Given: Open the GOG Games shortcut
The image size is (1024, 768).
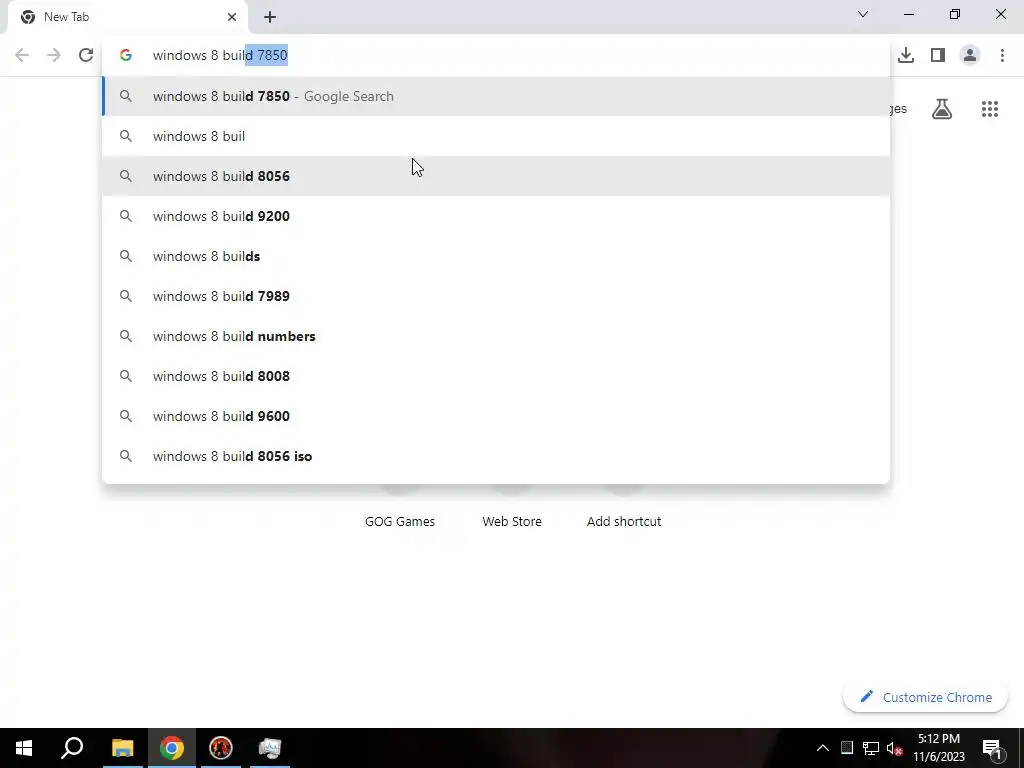Looking at the screenshot, I should pos(400,521).
